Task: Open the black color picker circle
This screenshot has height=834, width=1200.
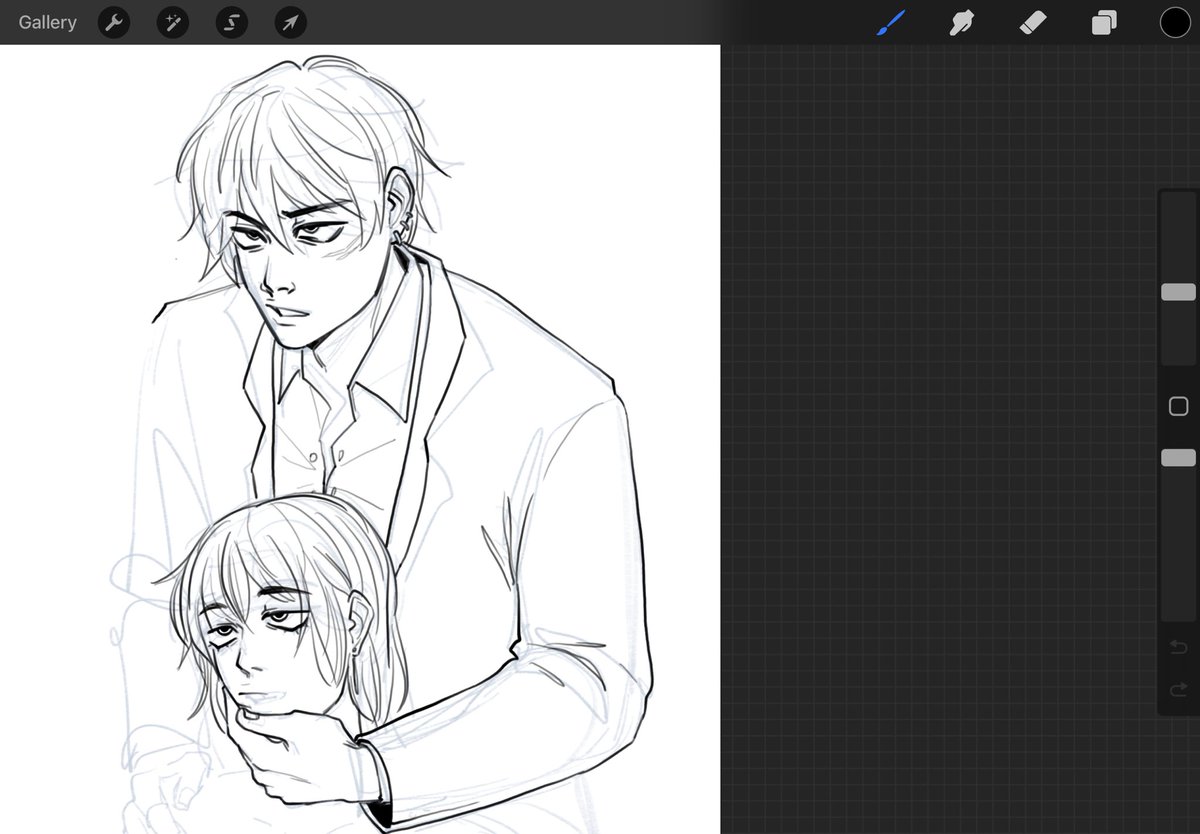Action: click(1175, 22)
